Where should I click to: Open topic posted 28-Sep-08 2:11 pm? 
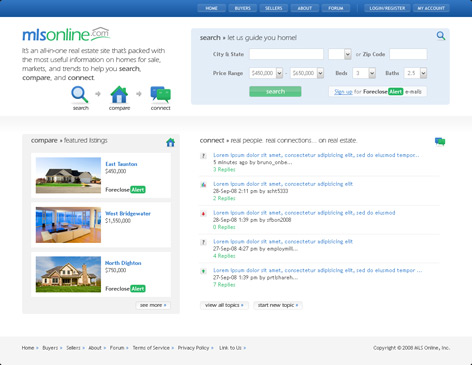283,184
